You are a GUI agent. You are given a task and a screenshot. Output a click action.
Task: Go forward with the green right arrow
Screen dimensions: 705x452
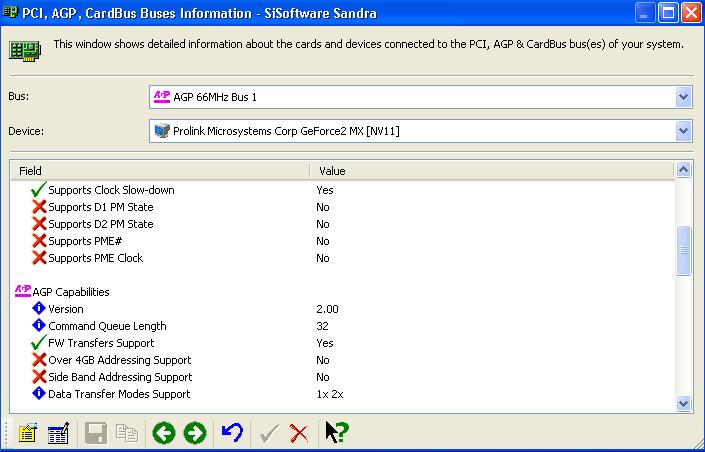195,433
